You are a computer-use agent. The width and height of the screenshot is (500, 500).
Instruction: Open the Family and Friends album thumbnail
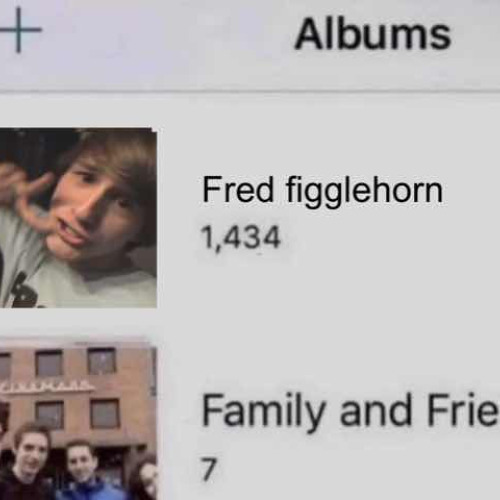78,420
